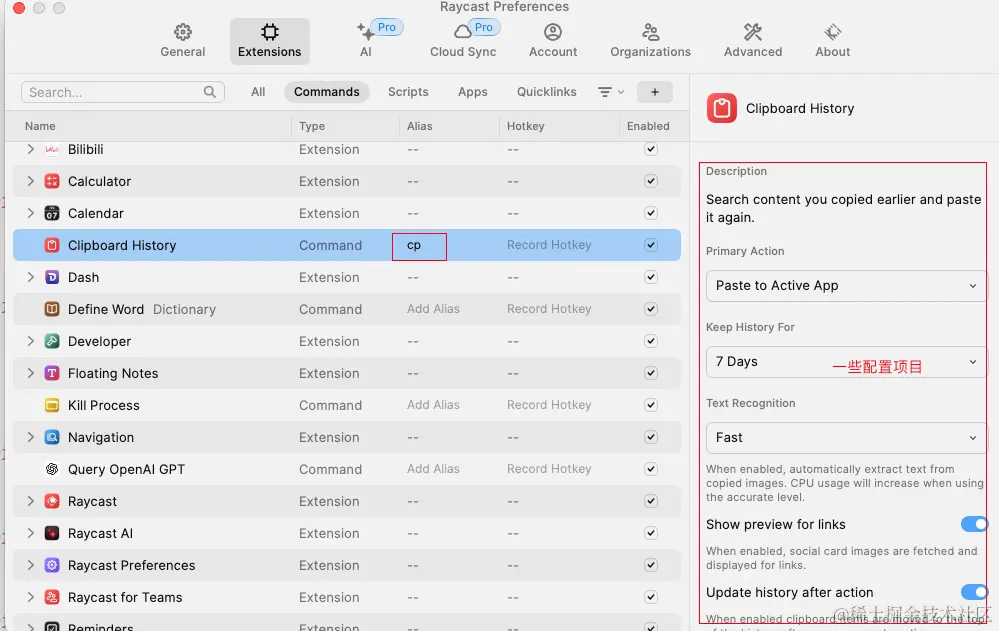Toggle Kill Process enabled checkbox
The height and width of the screenshot is (631, 999).
tap(650, 405)
